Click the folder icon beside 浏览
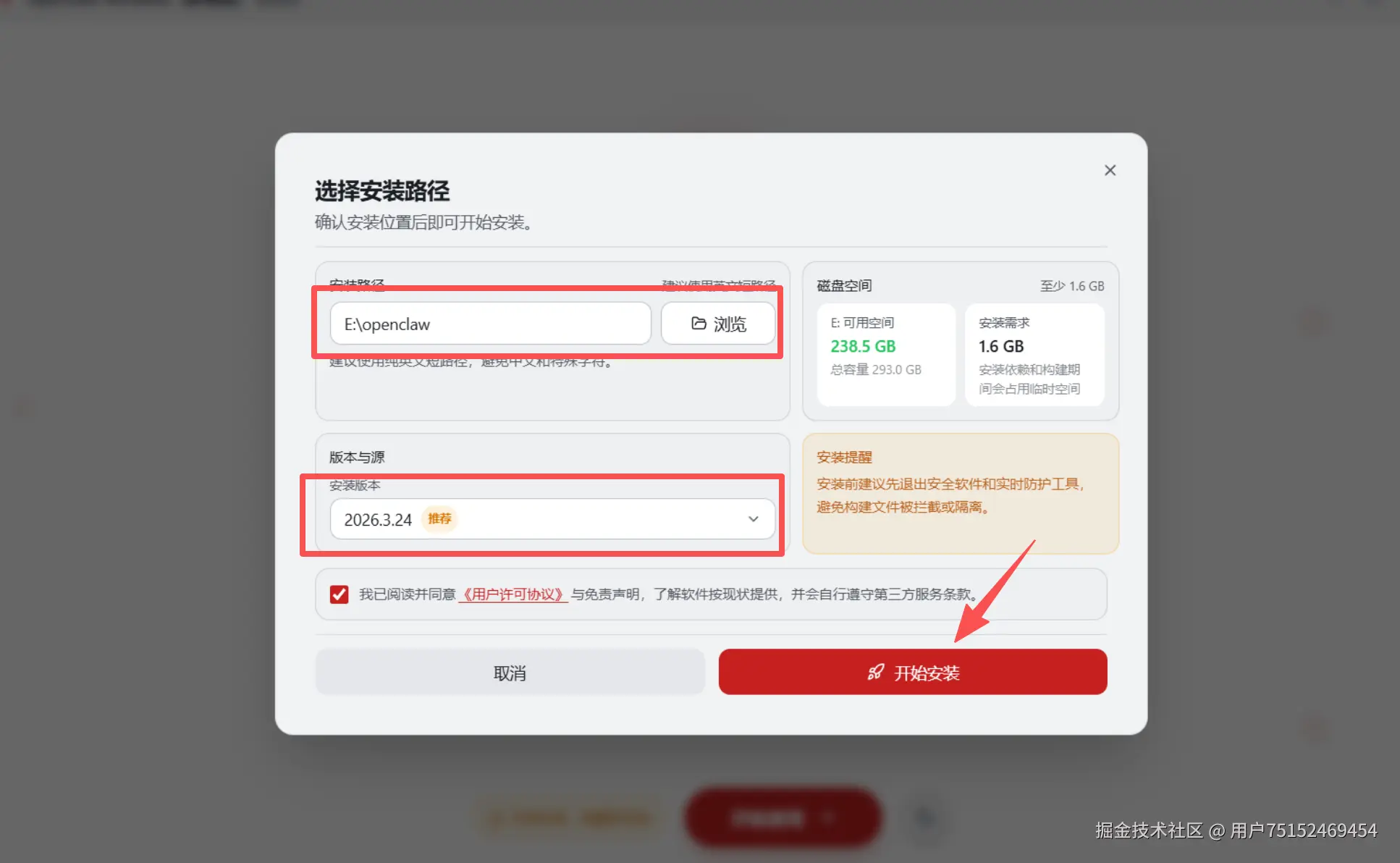 (699, 324)
